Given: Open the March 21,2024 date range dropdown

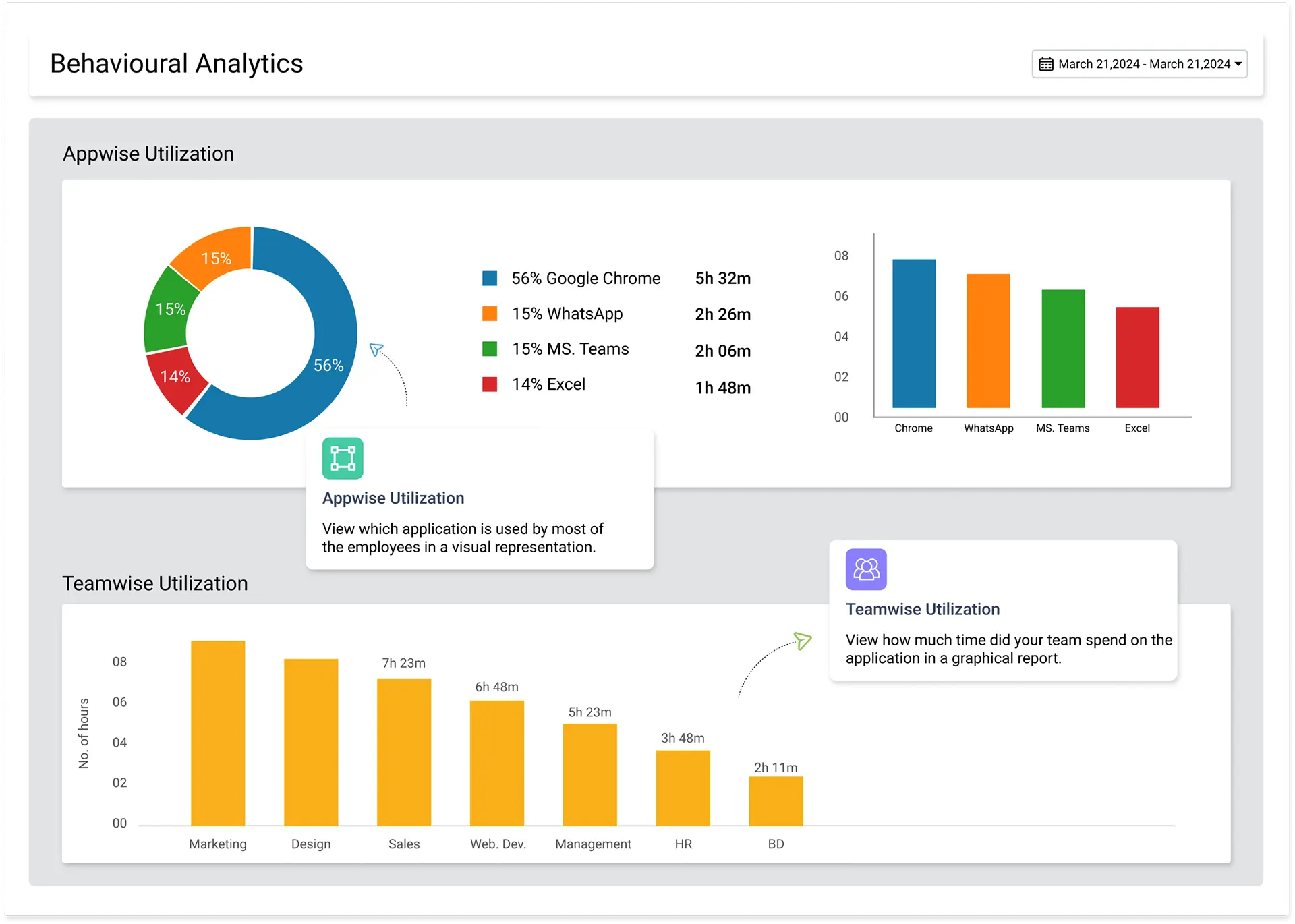Looking at the screenshot, I should point(1139,64).
